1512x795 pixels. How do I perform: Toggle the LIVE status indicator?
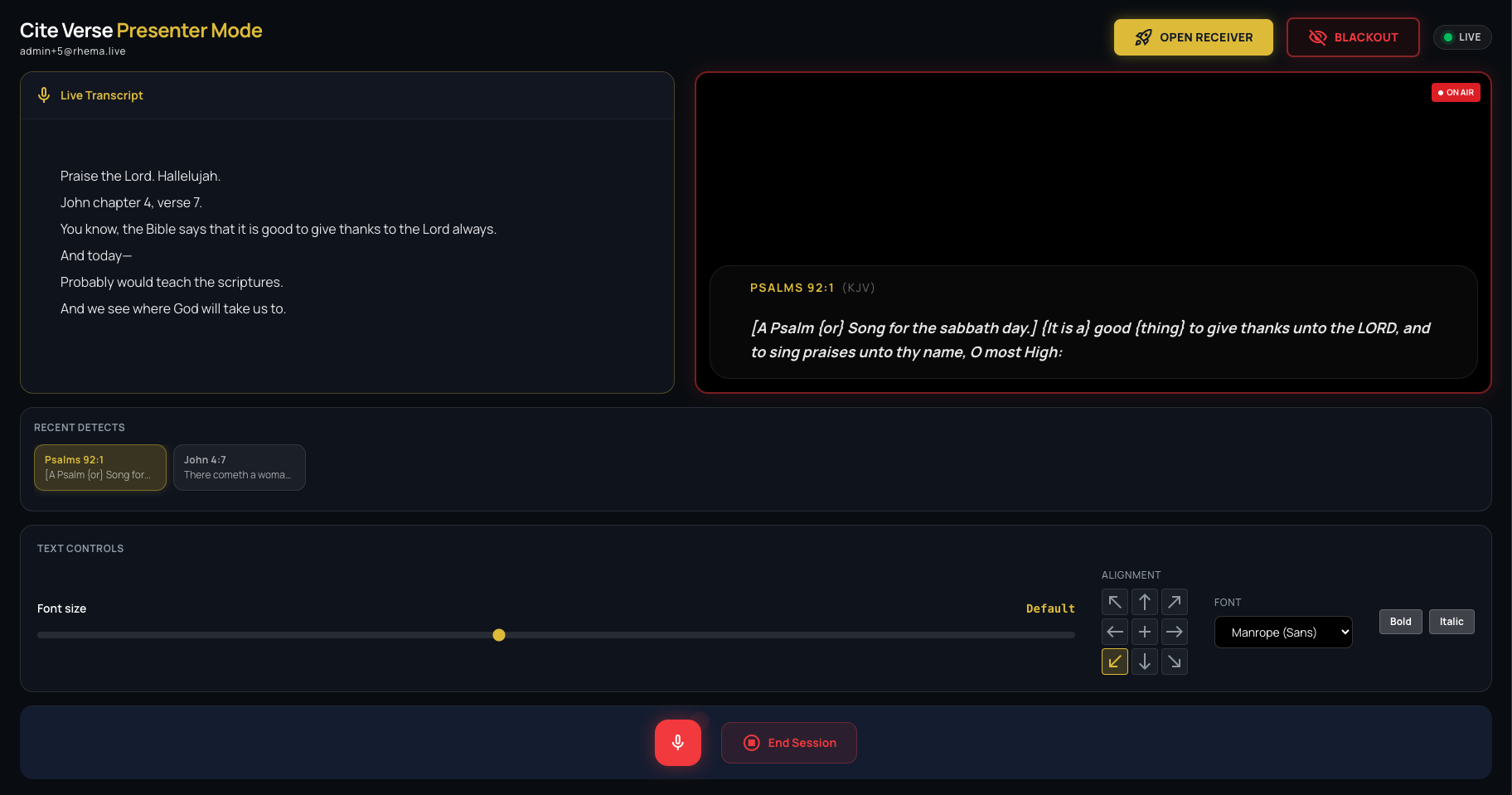click(x=1461, y=36)
